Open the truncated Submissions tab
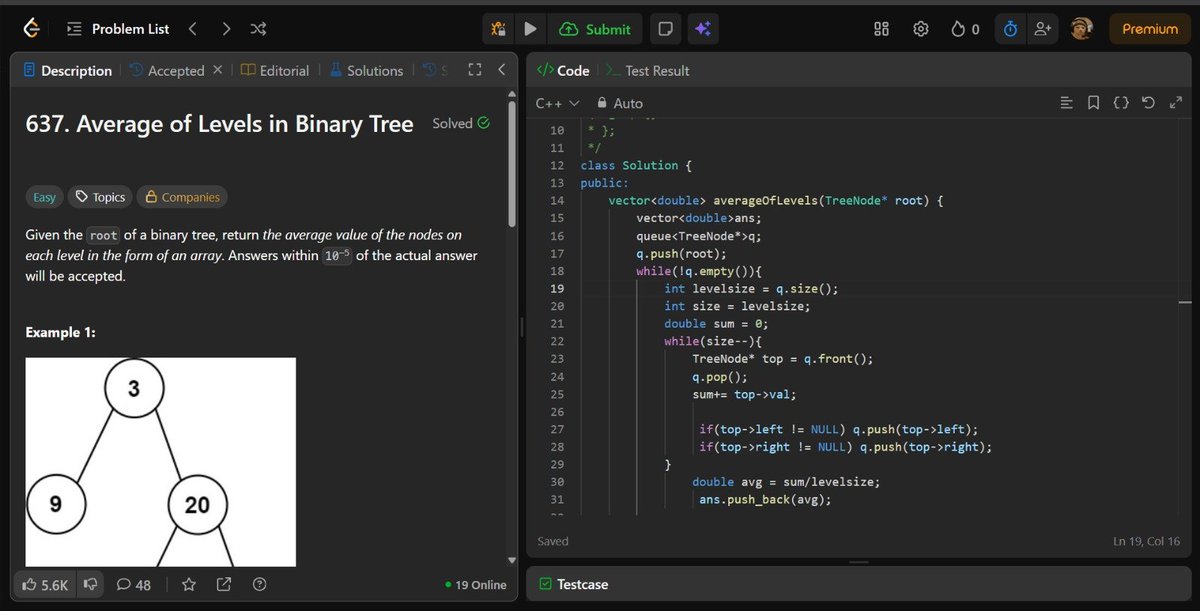Image resolution: width=1200 pixels, height=611 pixels. [x=434, y=71]
